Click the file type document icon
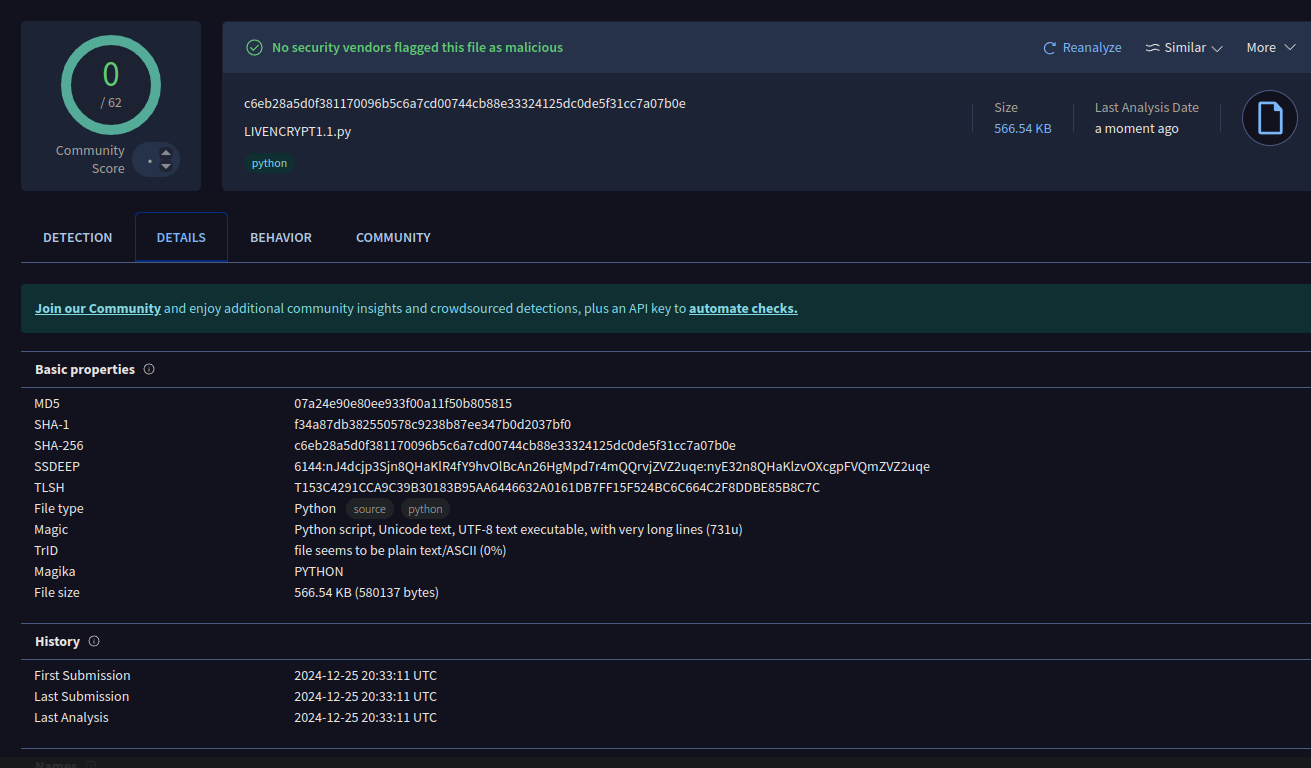1311x768 pixels. [x=1270, y=118]
